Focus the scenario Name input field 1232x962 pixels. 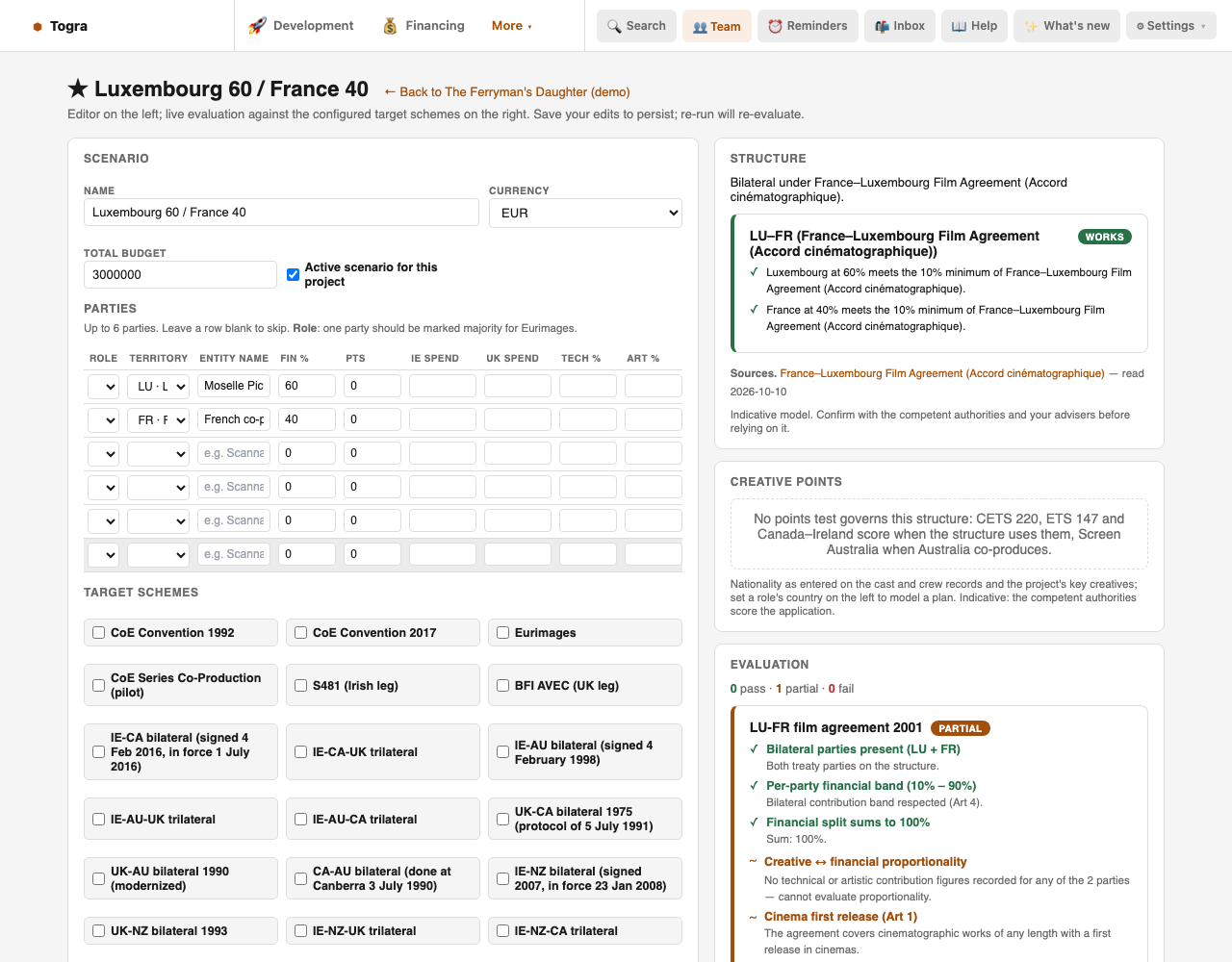281,212
